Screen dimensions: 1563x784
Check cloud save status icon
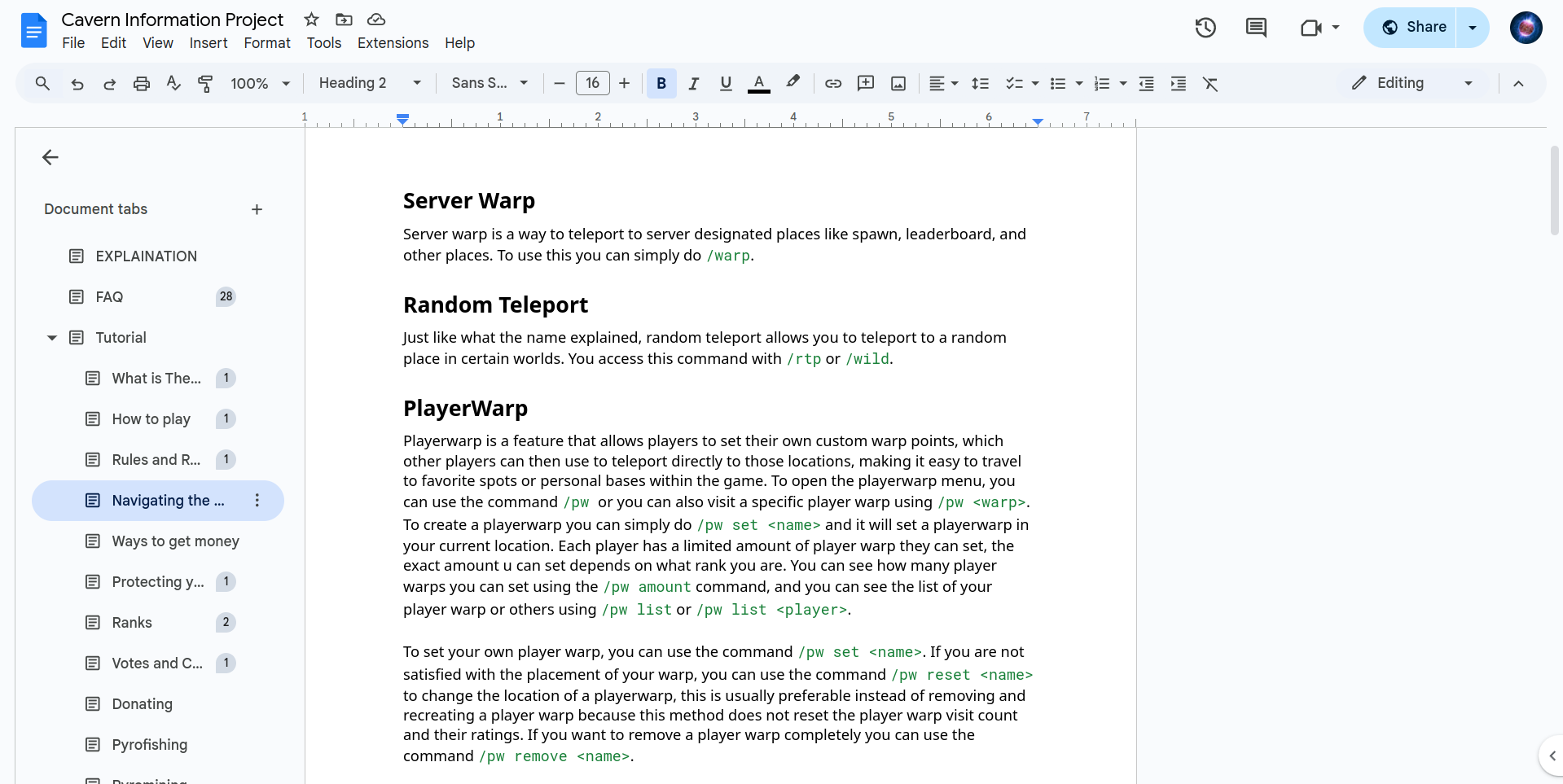375,19
